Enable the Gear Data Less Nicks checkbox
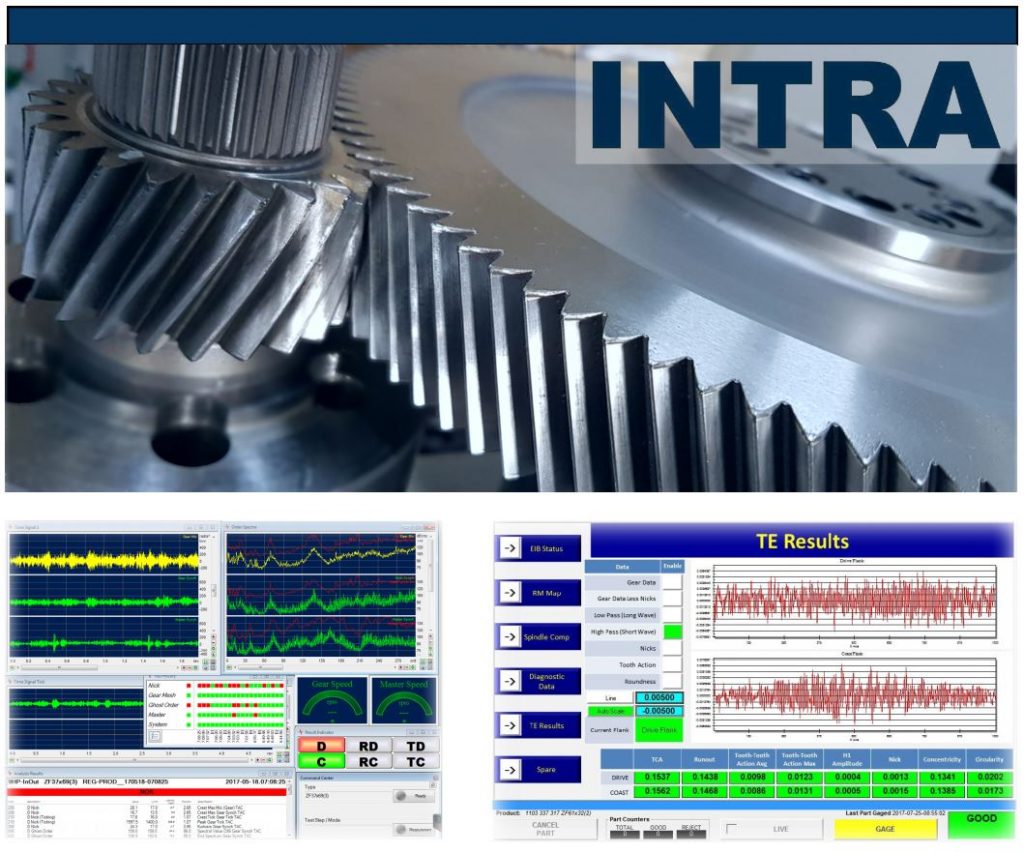The height and width of the screenshot is (853, 1024). (672, 598)
